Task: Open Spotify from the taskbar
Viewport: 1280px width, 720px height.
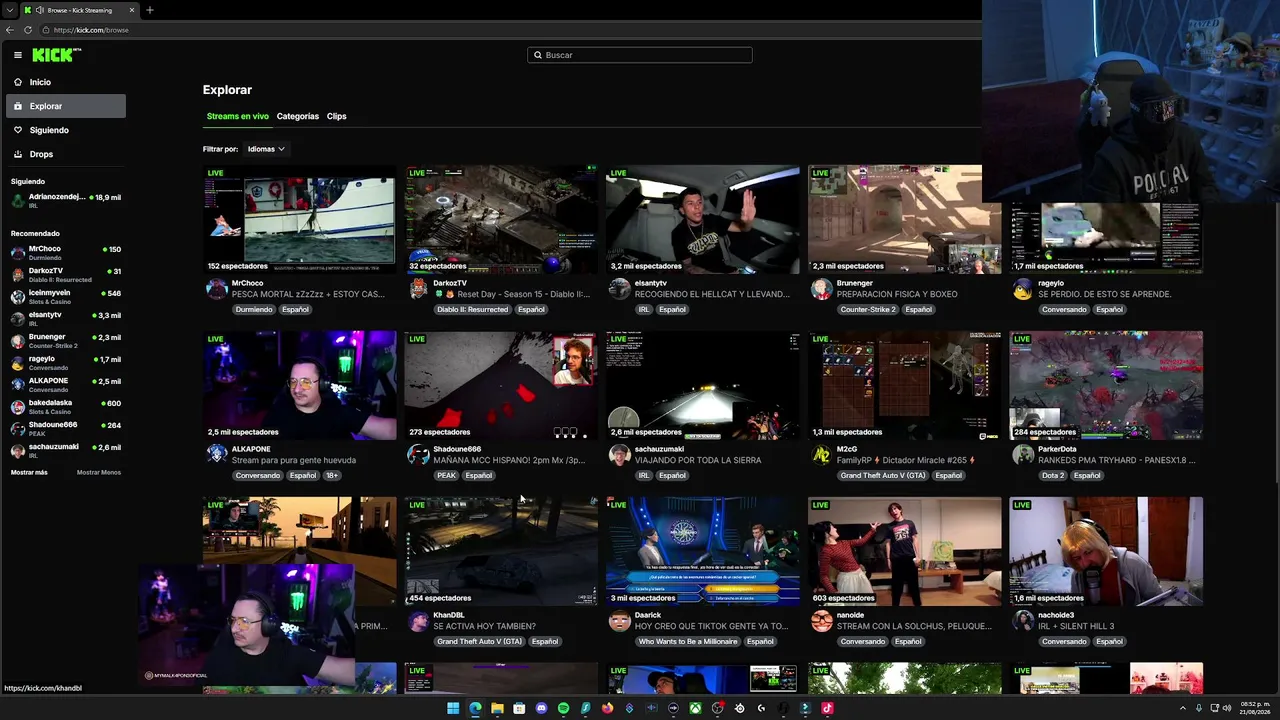Action: tap(563, 708)
